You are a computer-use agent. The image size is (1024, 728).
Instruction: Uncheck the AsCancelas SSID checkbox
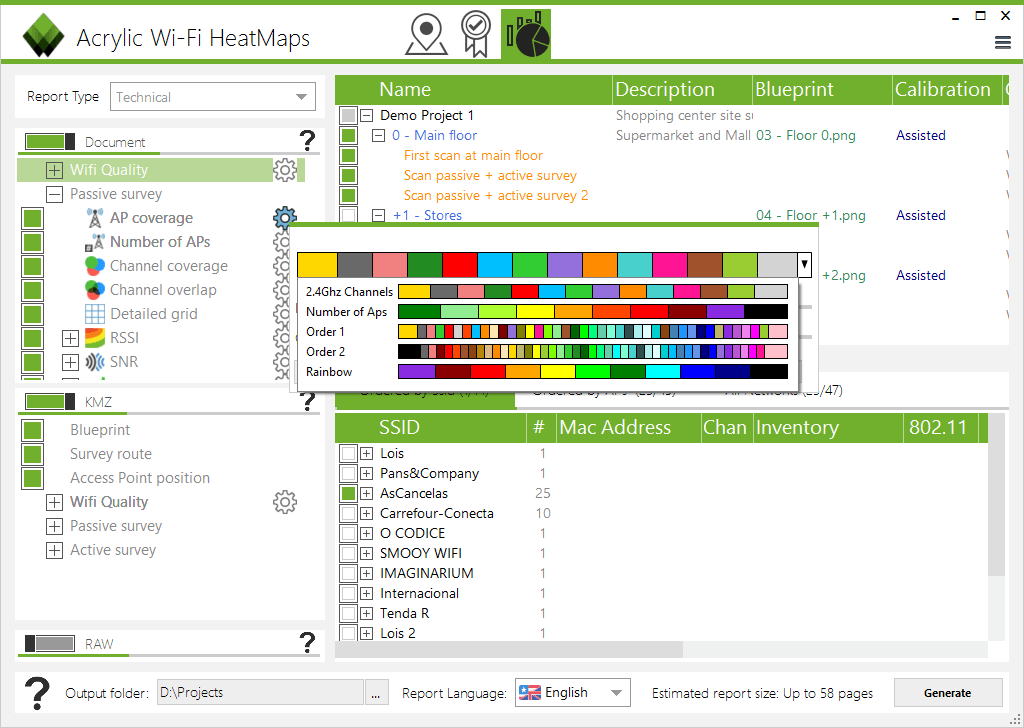(349, 493)
